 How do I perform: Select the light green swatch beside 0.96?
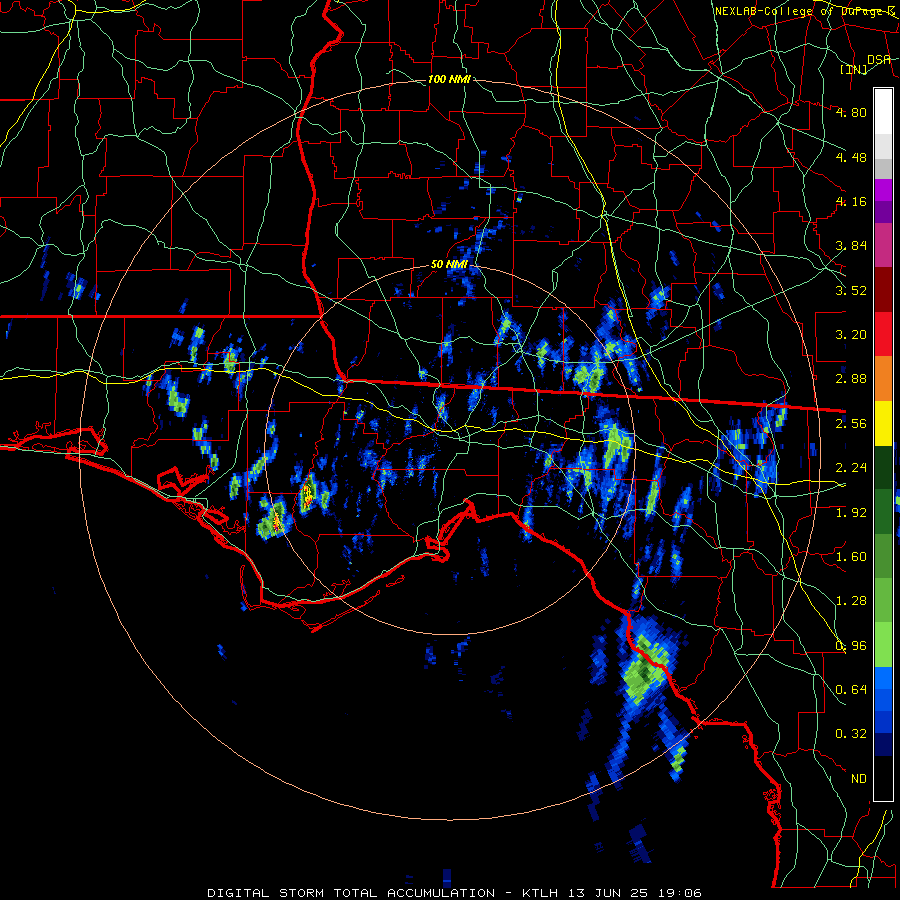(x=883, y=645)
